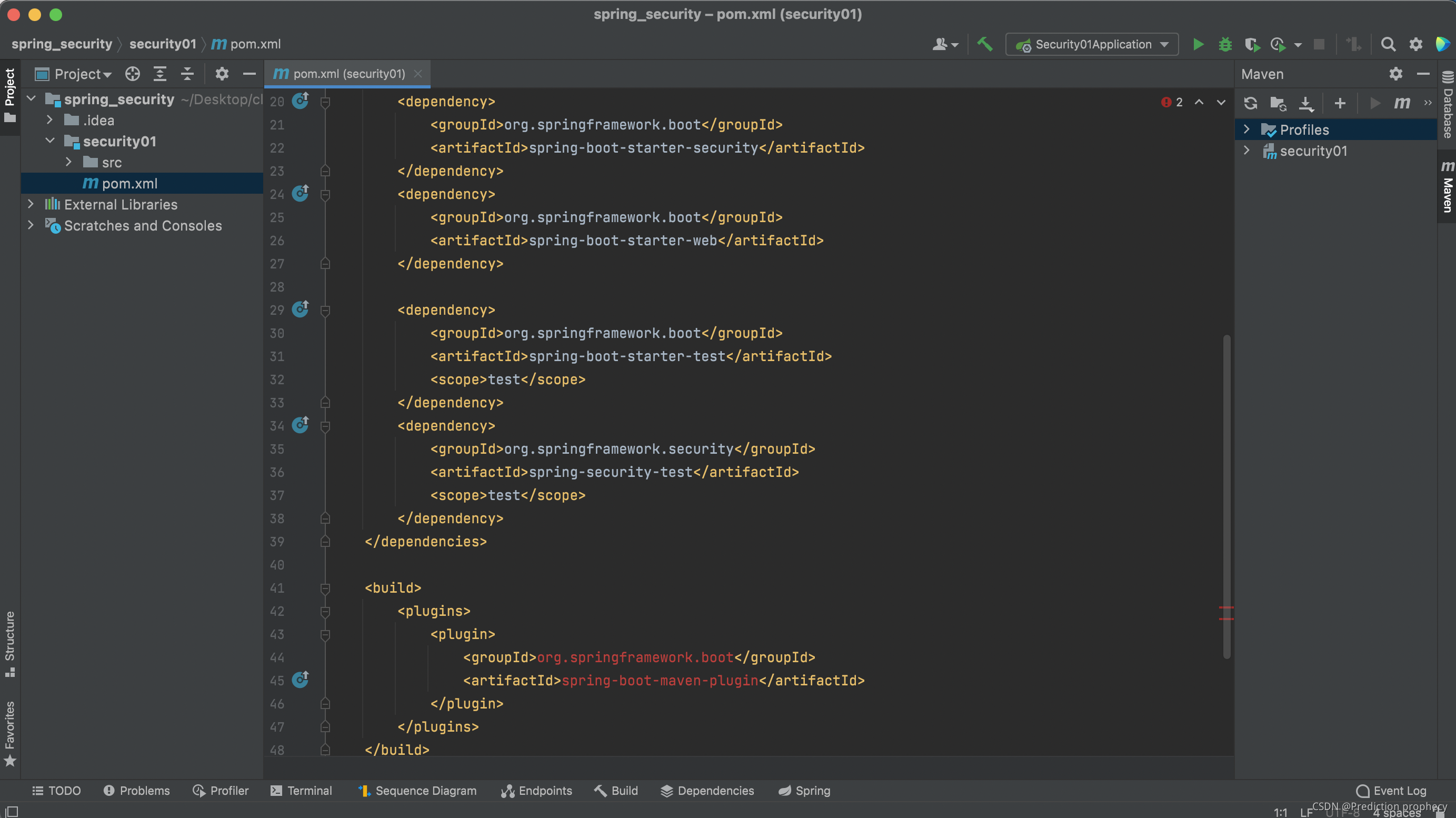Click the Build project hammer icon
This screenshot has width=1456, height=818.
pyautogui.click(x=985, y=44)
